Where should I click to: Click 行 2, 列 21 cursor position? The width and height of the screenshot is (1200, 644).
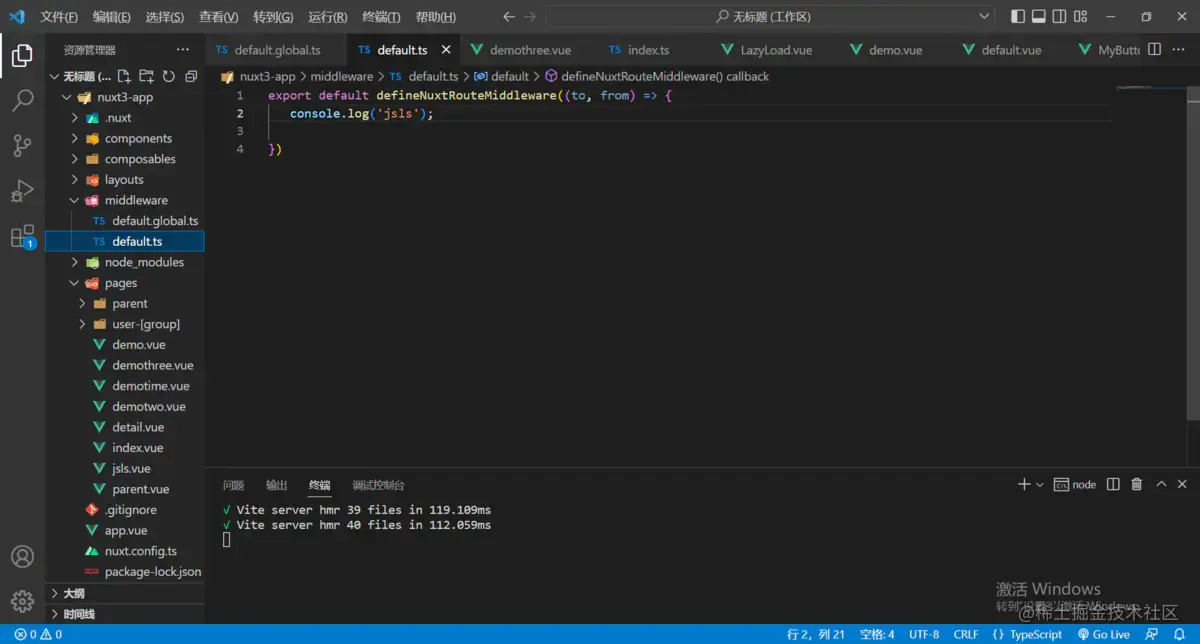pos(816,634)
